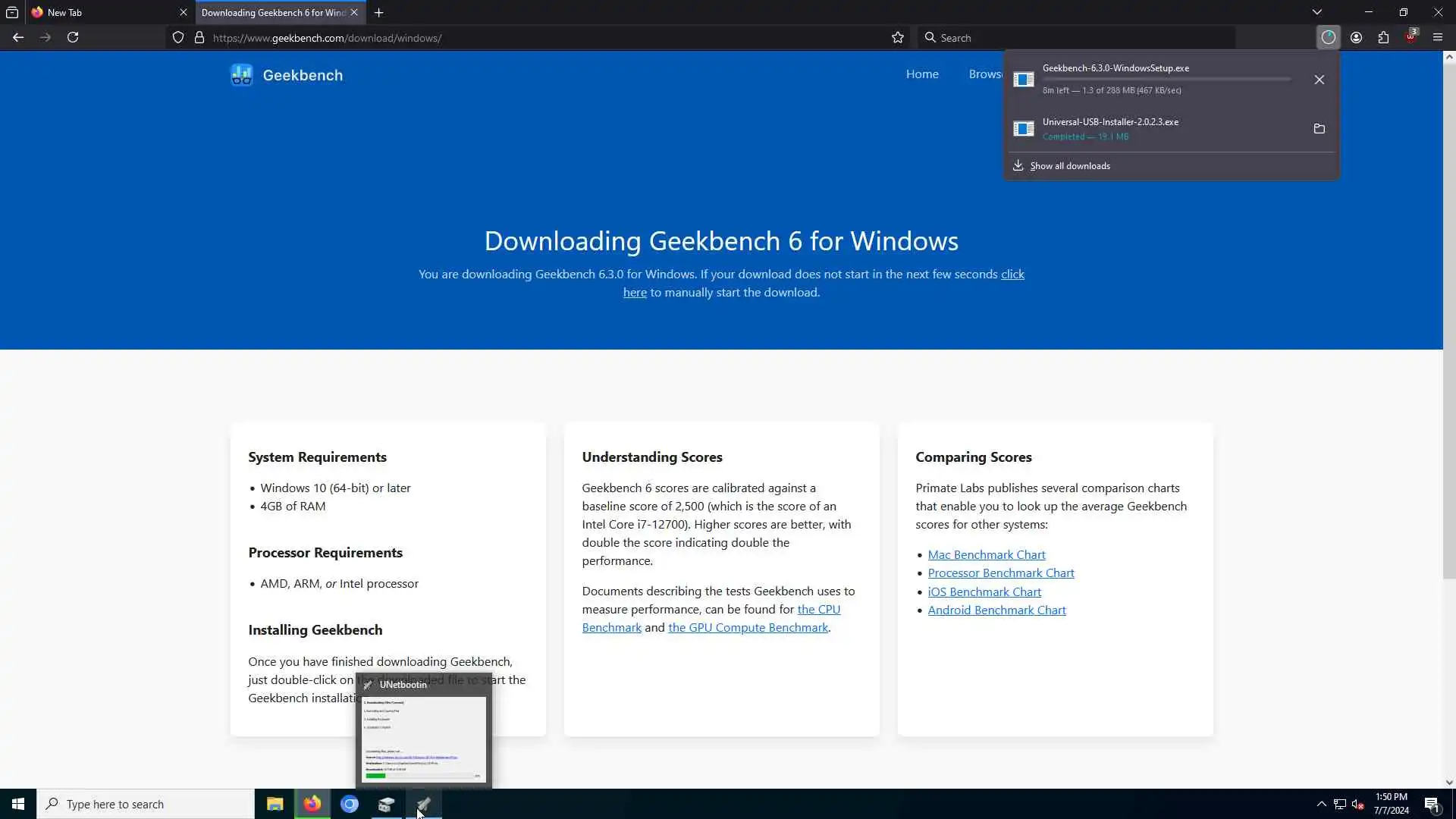Open the Firefox account icon

click(x=1356, y=37)
